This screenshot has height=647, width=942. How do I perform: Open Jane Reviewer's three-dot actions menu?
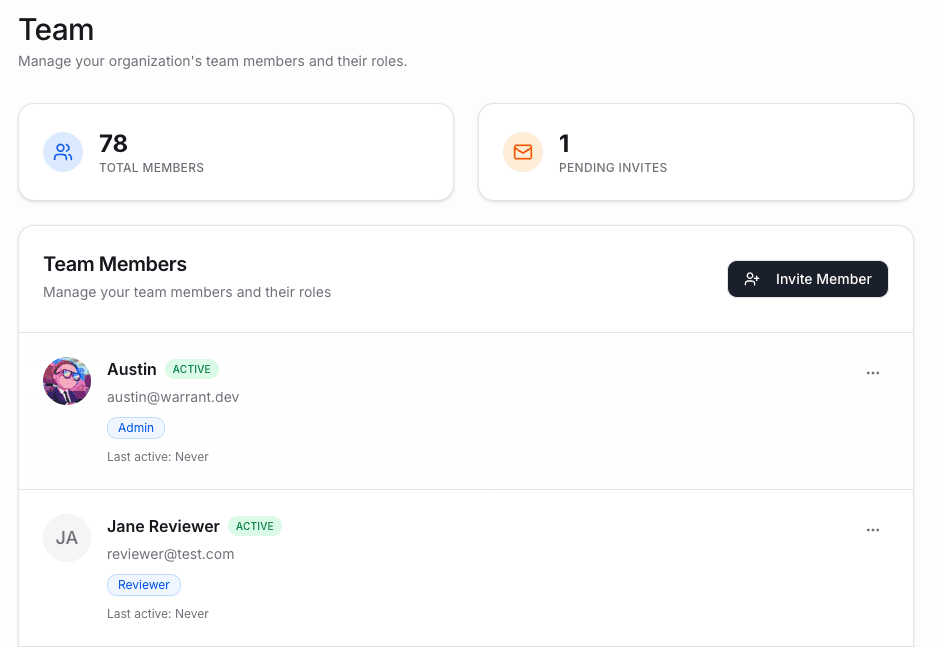pos(872,529)
